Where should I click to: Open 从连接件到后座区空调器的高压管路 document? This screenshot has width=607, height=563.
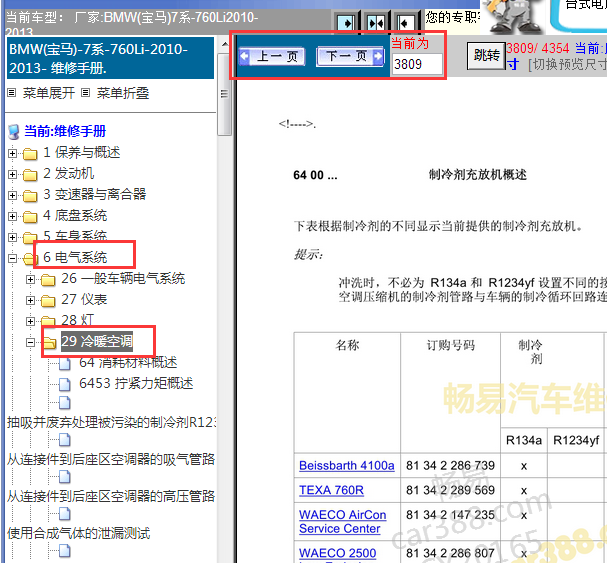click(111, 496)
